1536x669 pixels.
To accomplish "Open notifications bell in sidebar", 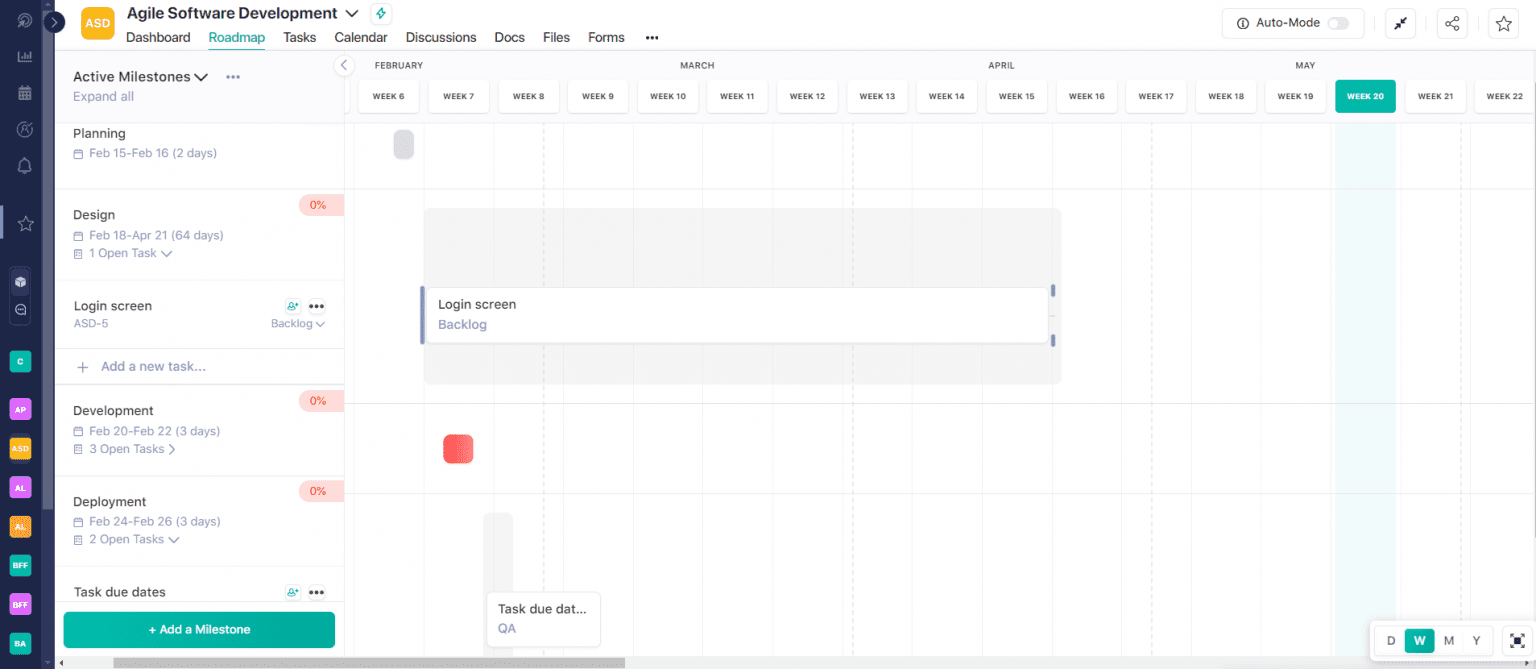I will (x=25, y=166).
